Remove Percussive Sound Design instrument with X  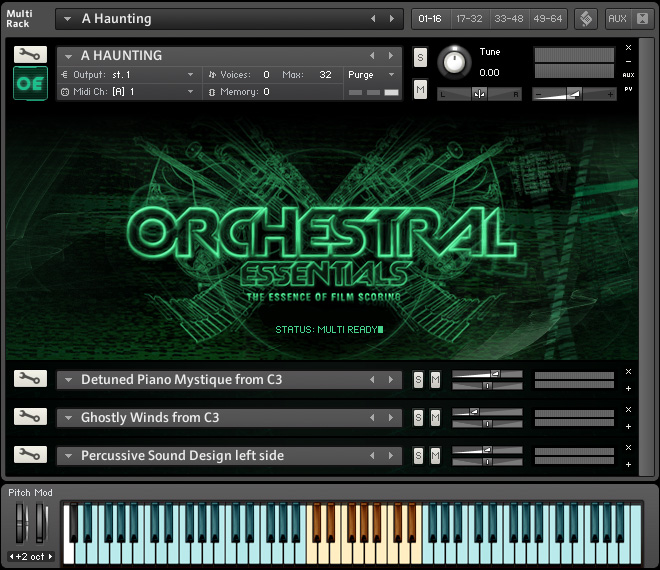tap(628, 447)
